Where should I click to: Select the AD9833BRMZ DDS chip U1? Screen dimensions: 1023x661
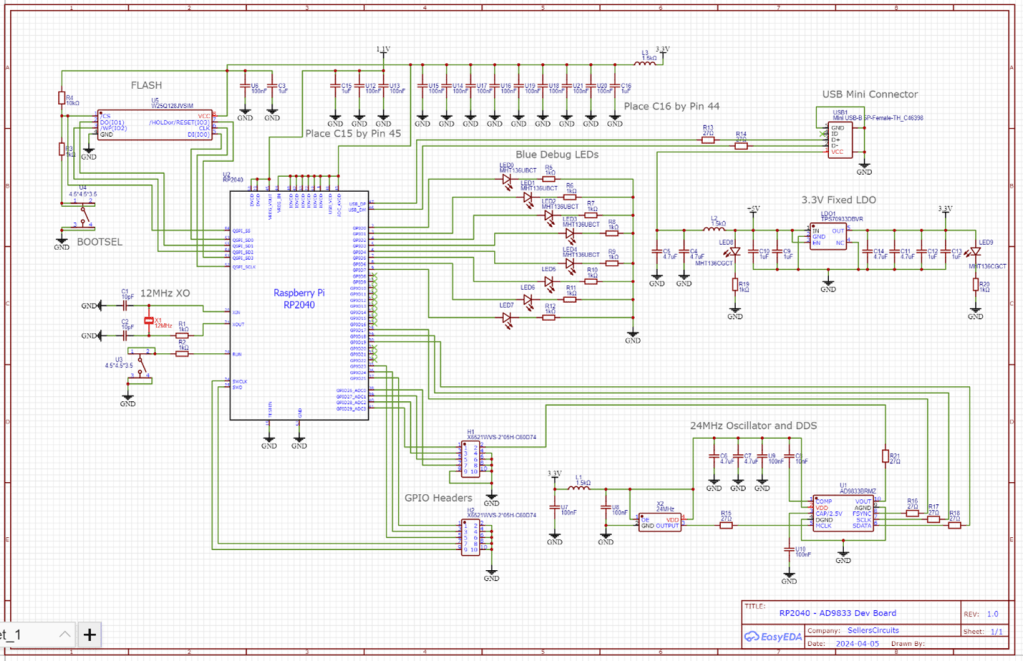843,513
